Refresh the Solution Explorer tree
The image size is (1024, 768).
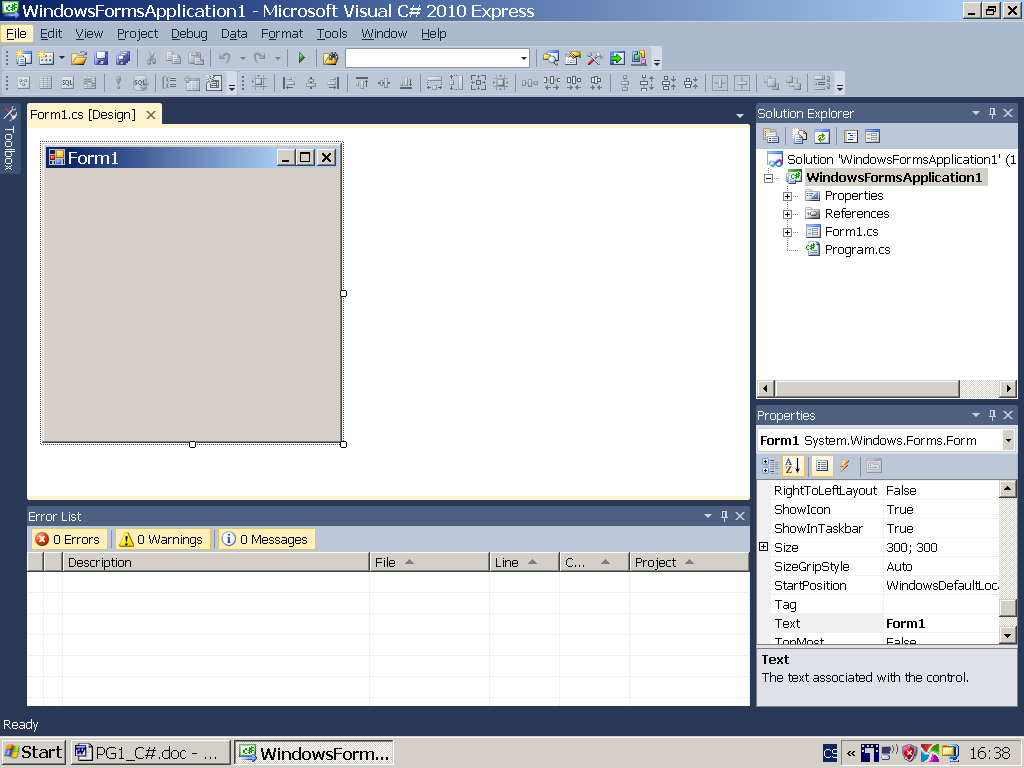(822, 136)
